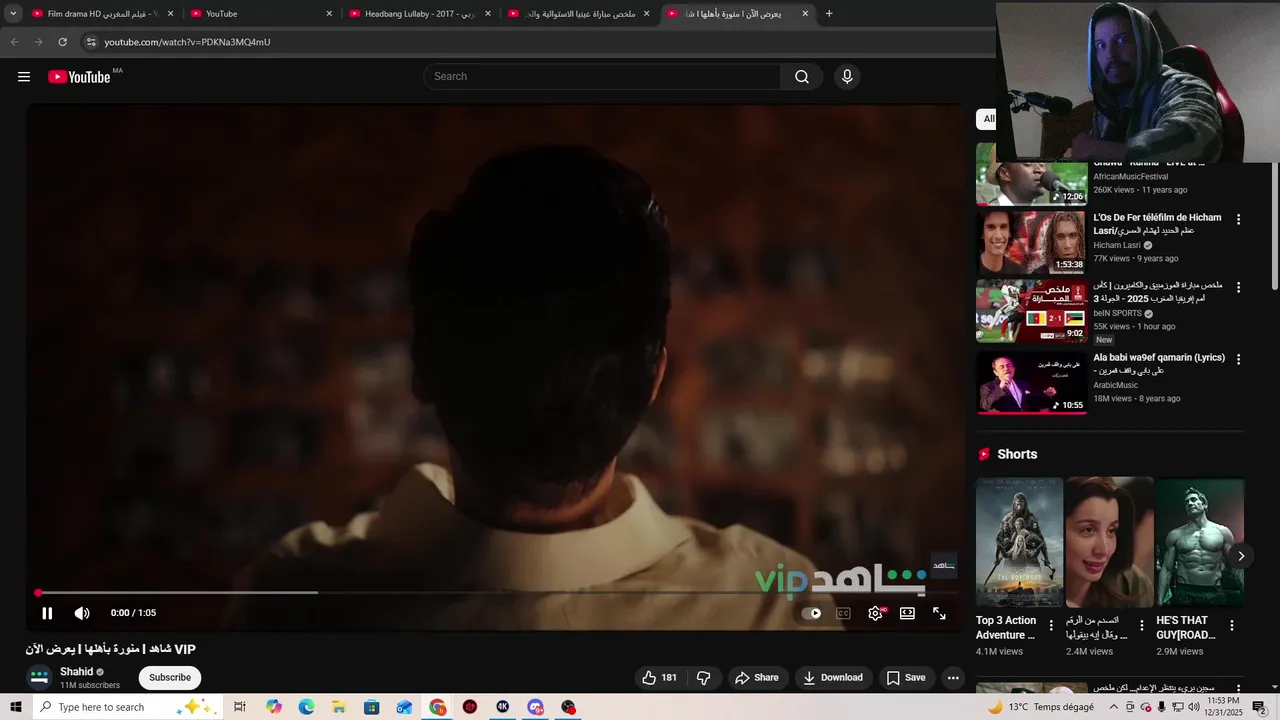This screenshot has width=1280, height=720.
Task: Go to the YouTube home logo
Action: coord(79,77)
